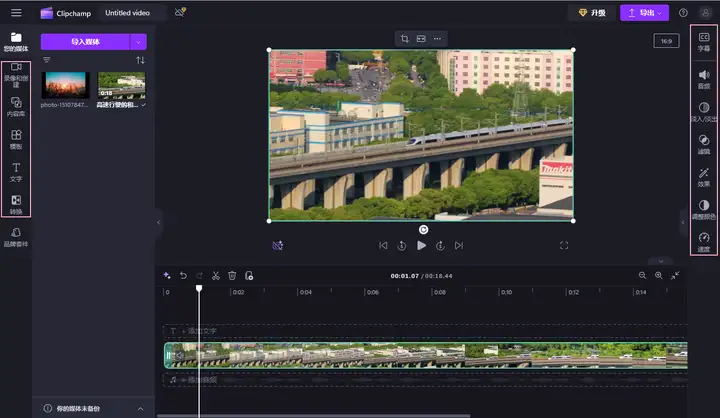Screen dimensions: 720x418
Task: Open the media sort order icon
Action: pyautogui.click(x=141, y=60)
